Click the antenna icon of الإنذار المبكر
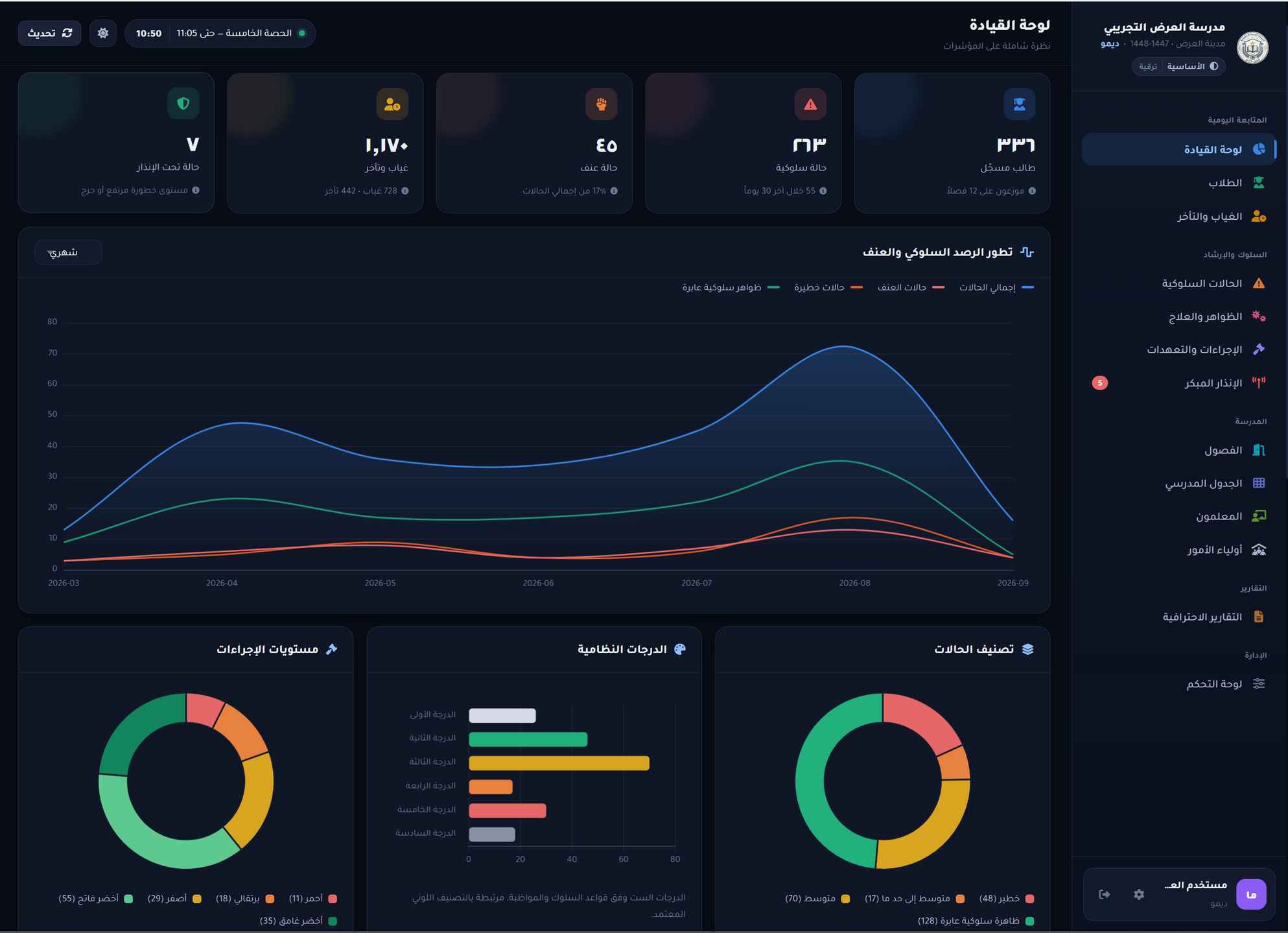Screen dimensions: 1288x933 tap(1258, 383)
